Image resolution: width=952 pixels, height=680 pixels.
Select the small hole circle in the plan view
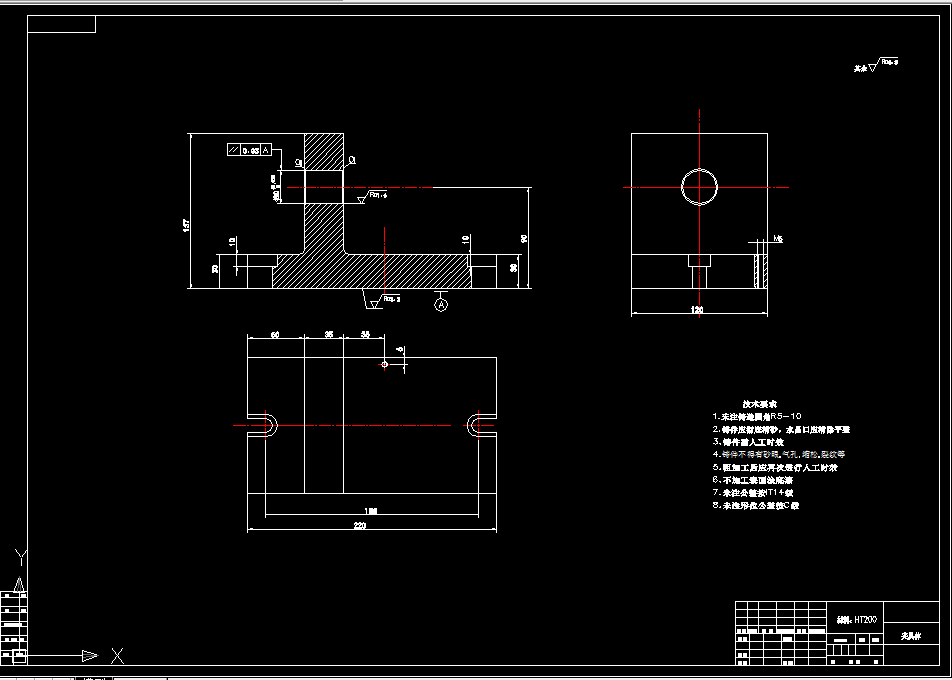click(x=384, y=364)
